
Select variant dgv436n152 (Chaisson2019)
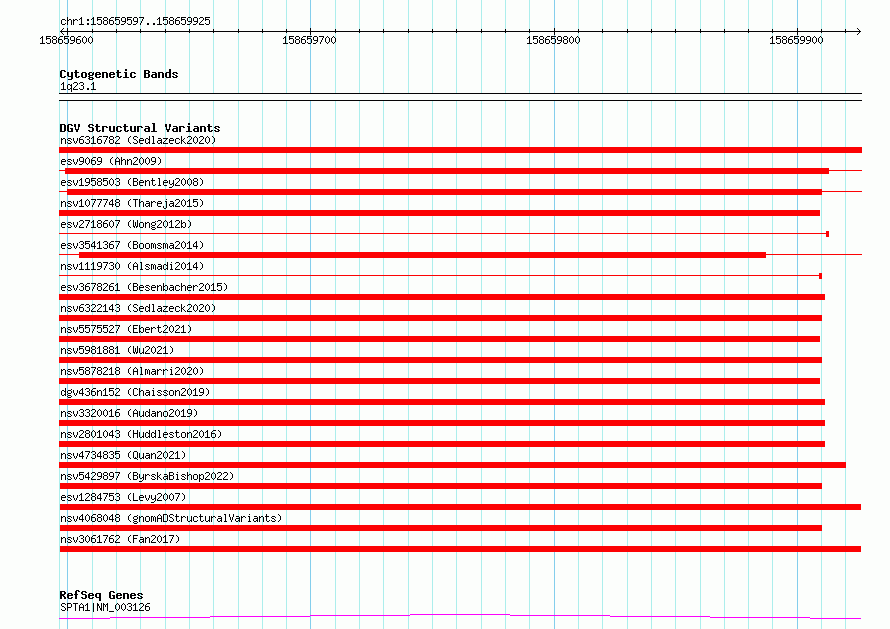[135, 392]
